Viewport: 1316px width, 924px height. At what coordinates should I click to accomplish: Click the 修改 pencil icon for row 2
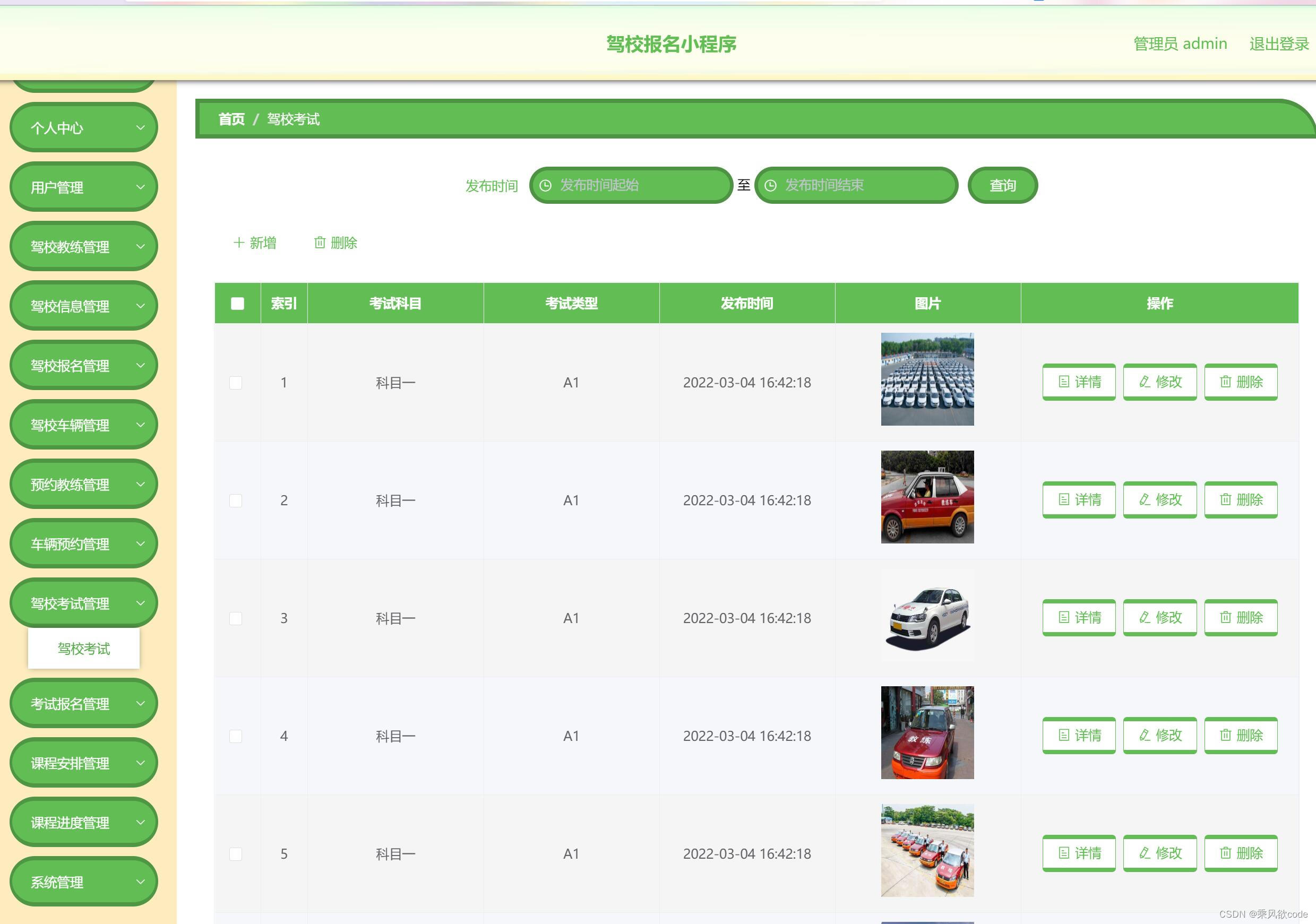point(1145,499)
